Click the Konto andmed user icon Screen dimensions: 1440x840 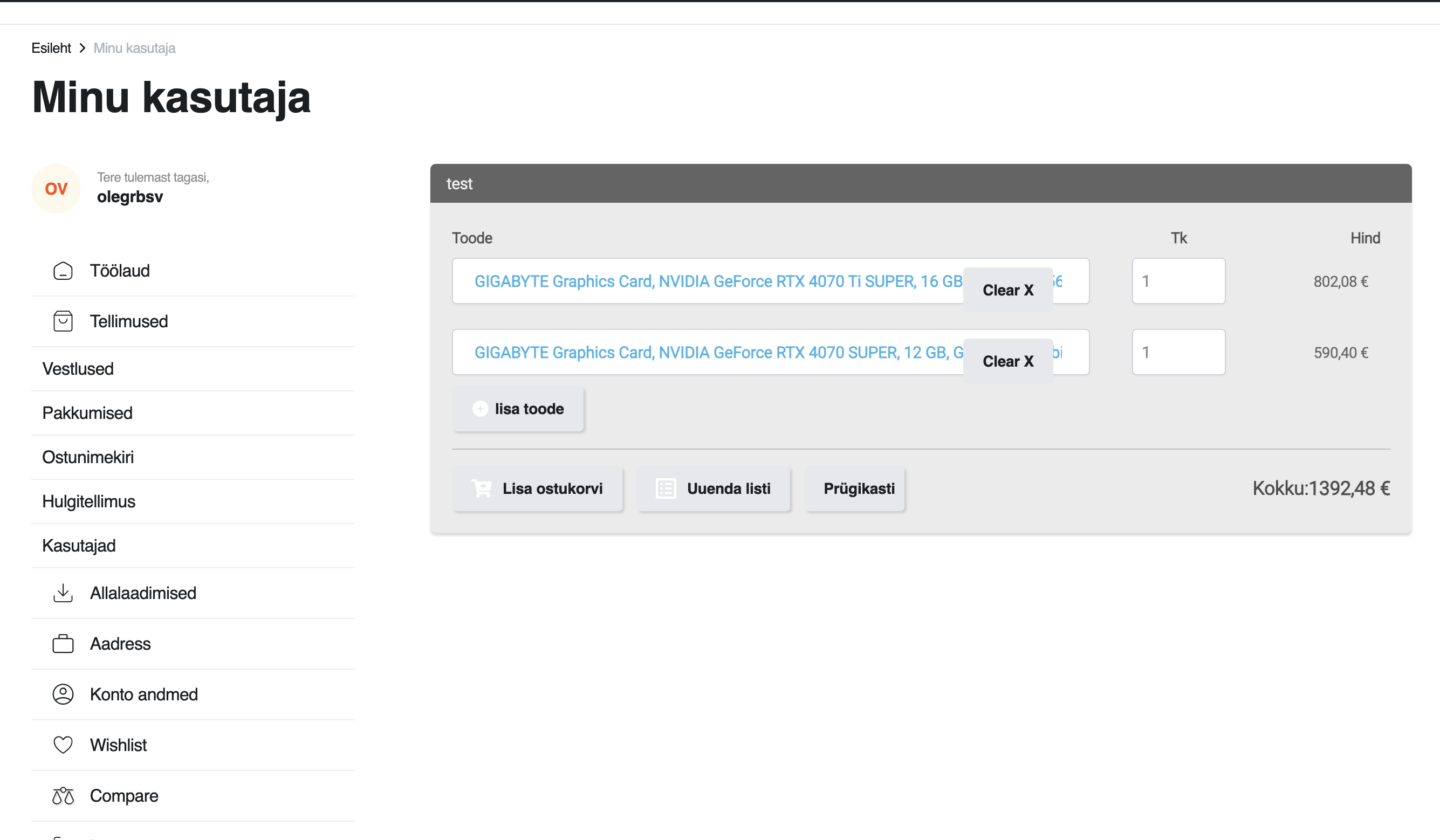coord(63,694)
